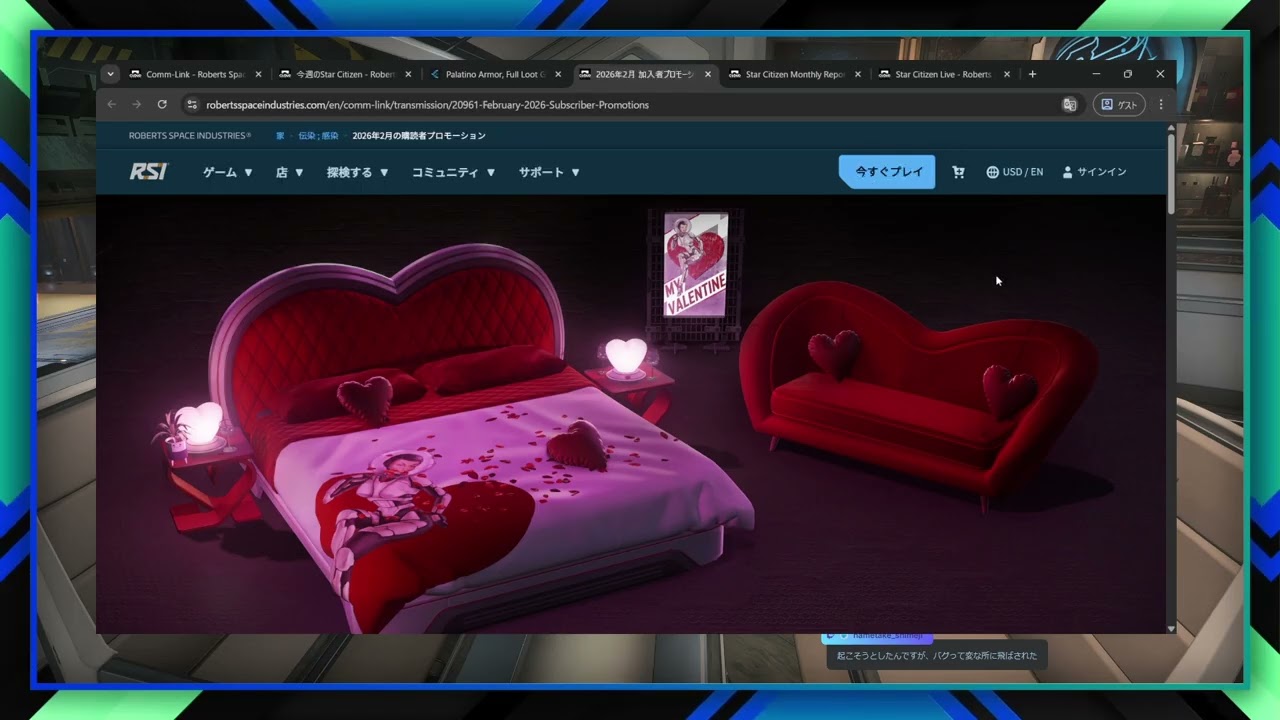Close the Star Citizen Monthly Report tab
This screenshot has height=720, width=1280.
[x=858, y=74]
